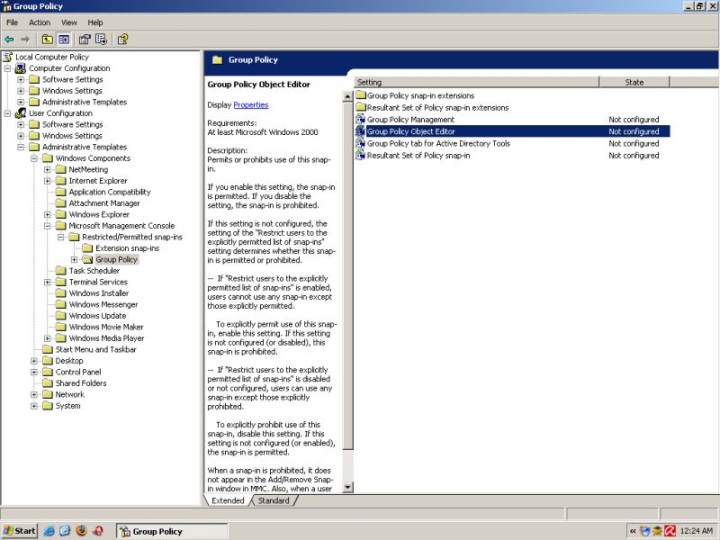Expand the Terminal Services node
The height and width of the screenshot is (540, 720).
click(x=47, y=282)
